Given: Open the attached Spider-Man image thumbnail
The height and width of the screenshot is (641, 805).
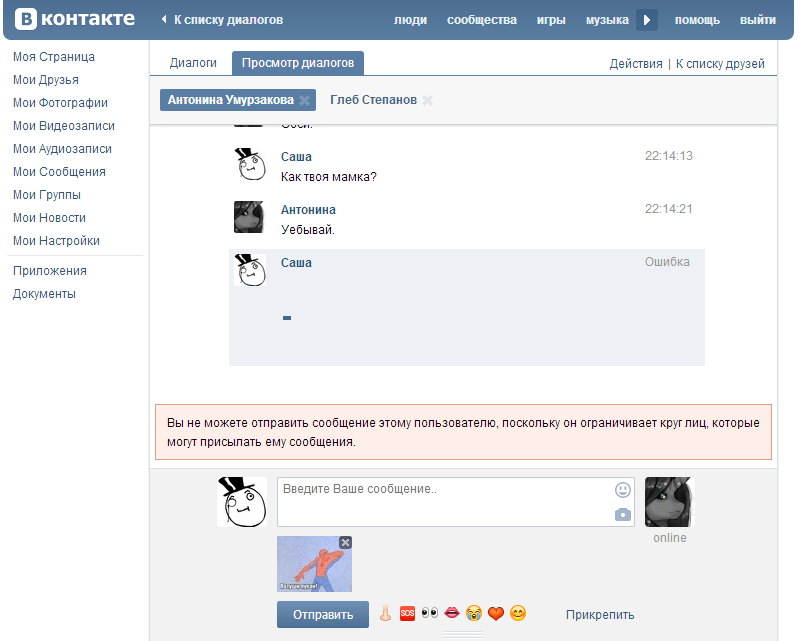Looking at the screenshot, I should 314,564.
